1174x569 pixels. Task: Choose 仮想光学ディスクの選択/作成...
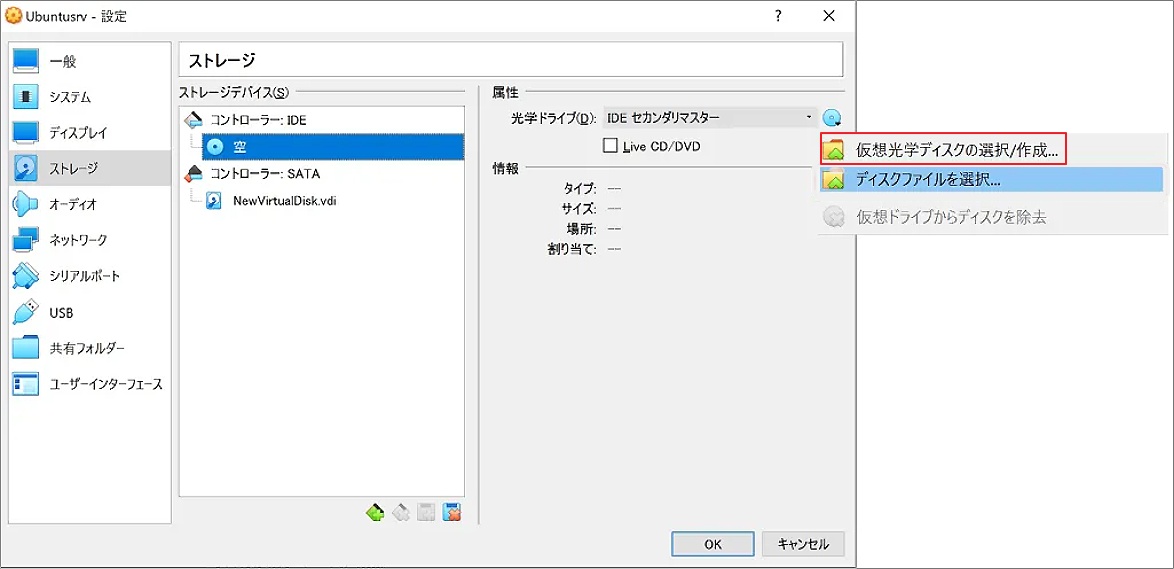click(943, 150)
